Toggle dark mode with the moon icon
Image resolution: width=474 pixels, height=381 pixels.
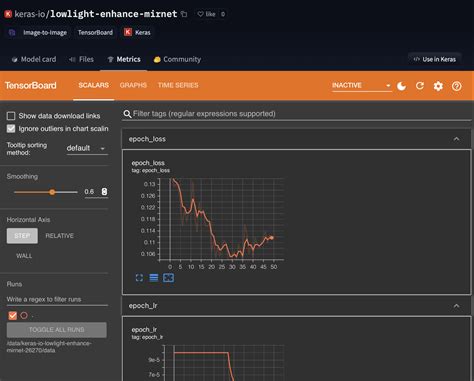402,86
